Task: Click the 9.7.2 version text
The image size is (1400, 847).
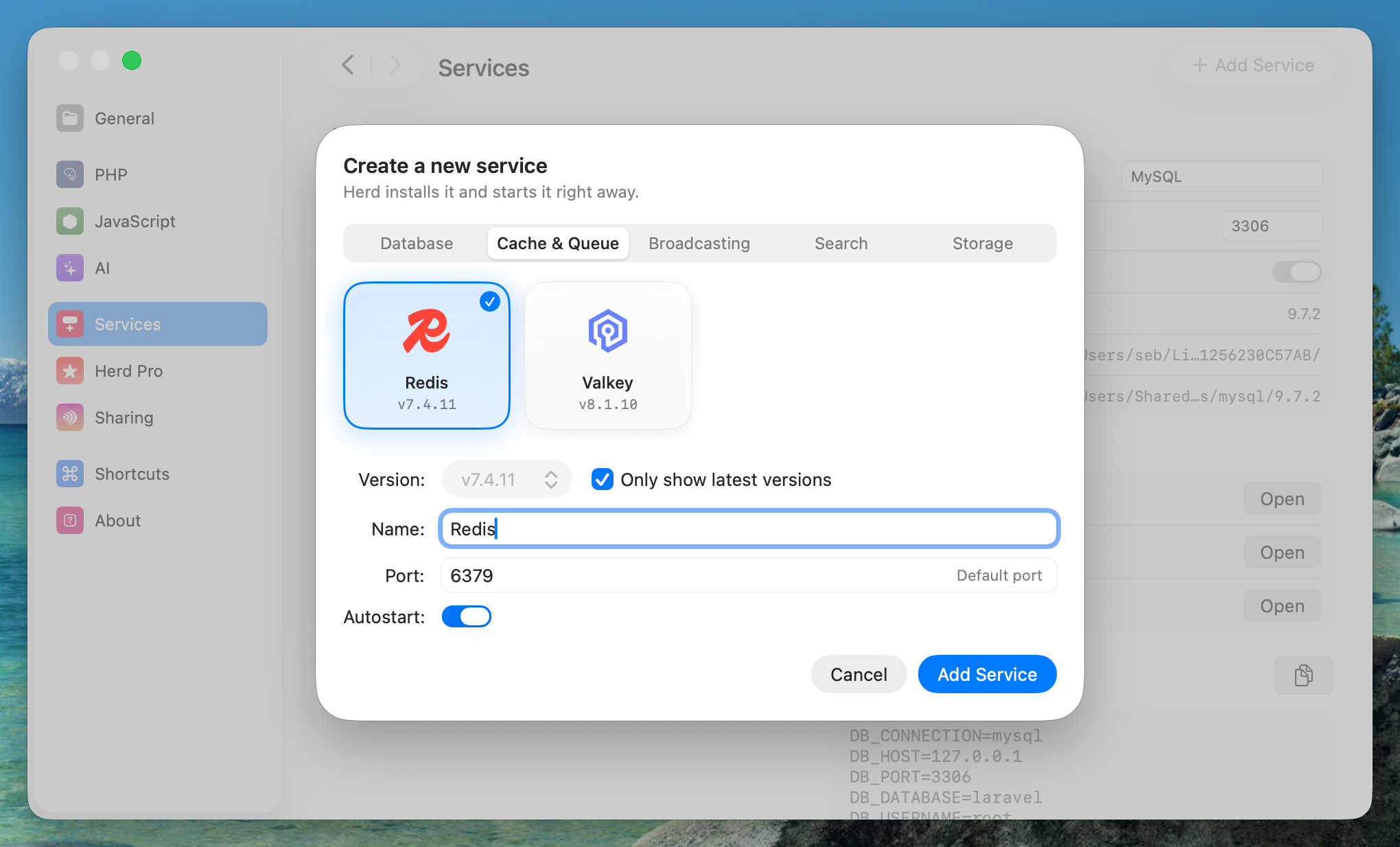Action: (1303, 314)
